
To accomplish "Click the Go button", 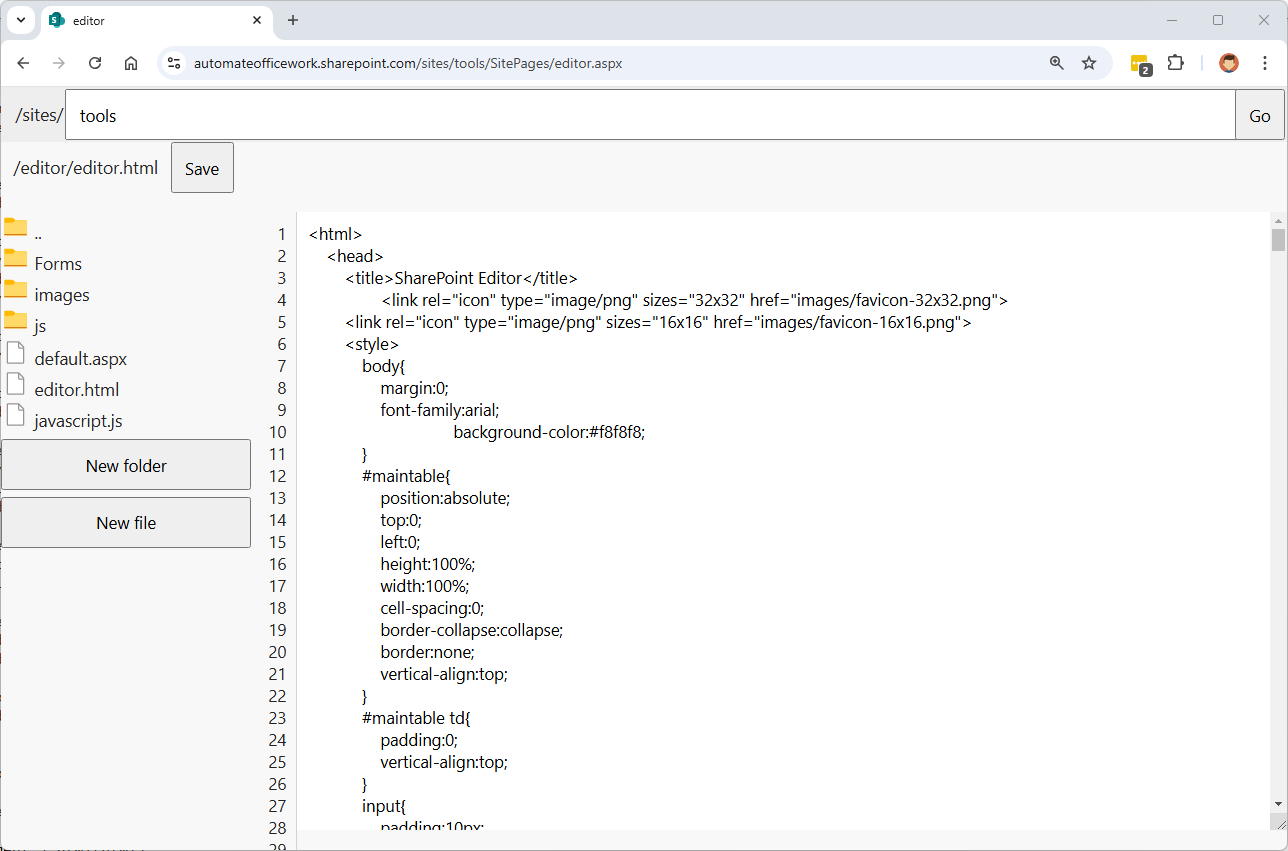I will tap(1260, 115).
